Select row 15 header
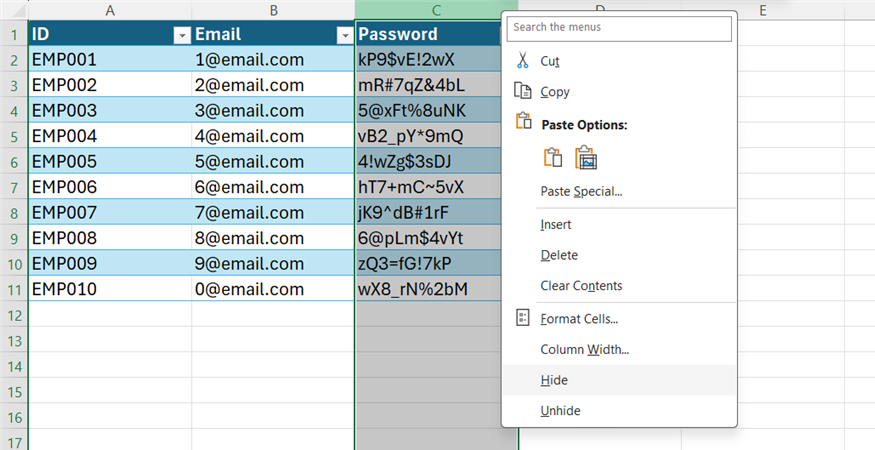This screenshot has height=450, width=875. pyautogui.click(x=14, y=391)
